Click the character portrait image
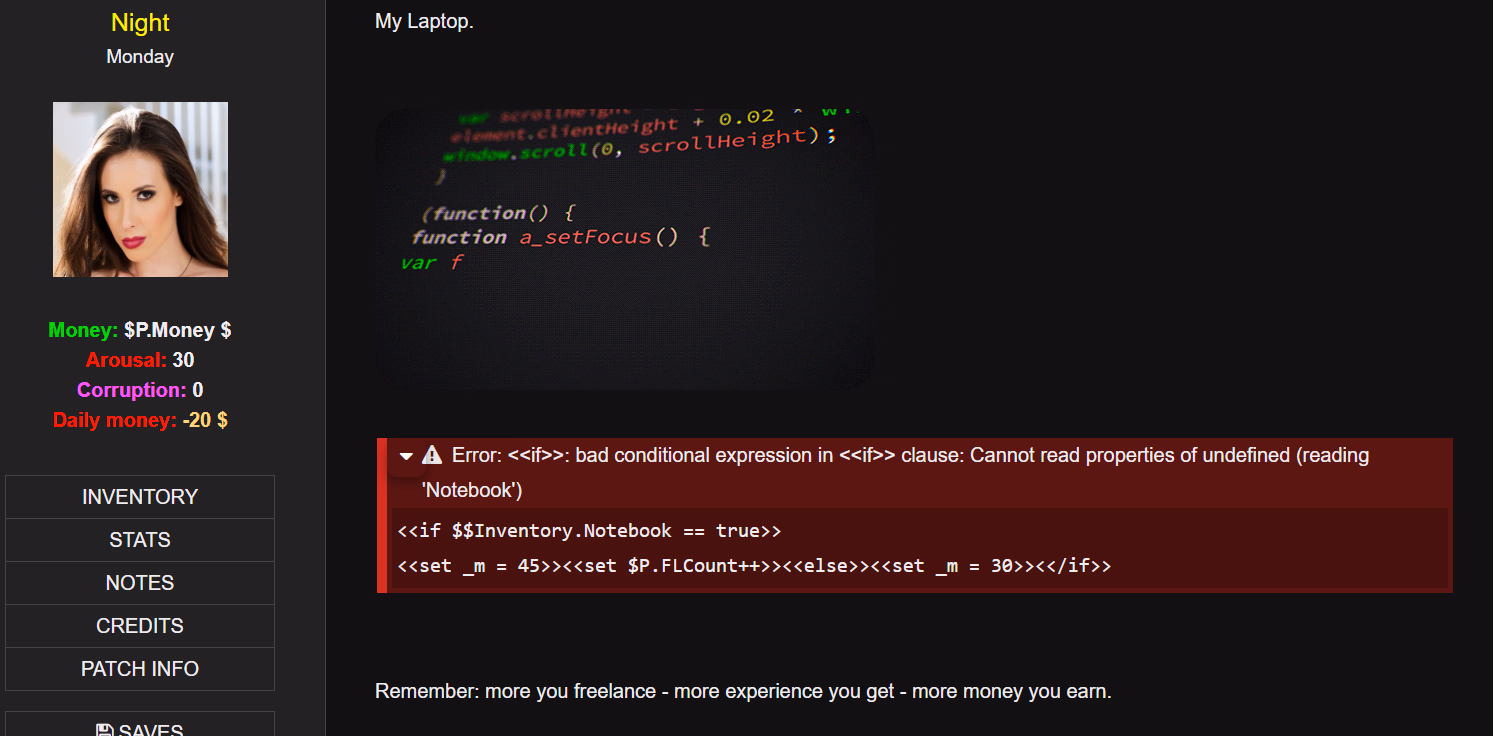The image size is (1493, 736). (140, 189)
